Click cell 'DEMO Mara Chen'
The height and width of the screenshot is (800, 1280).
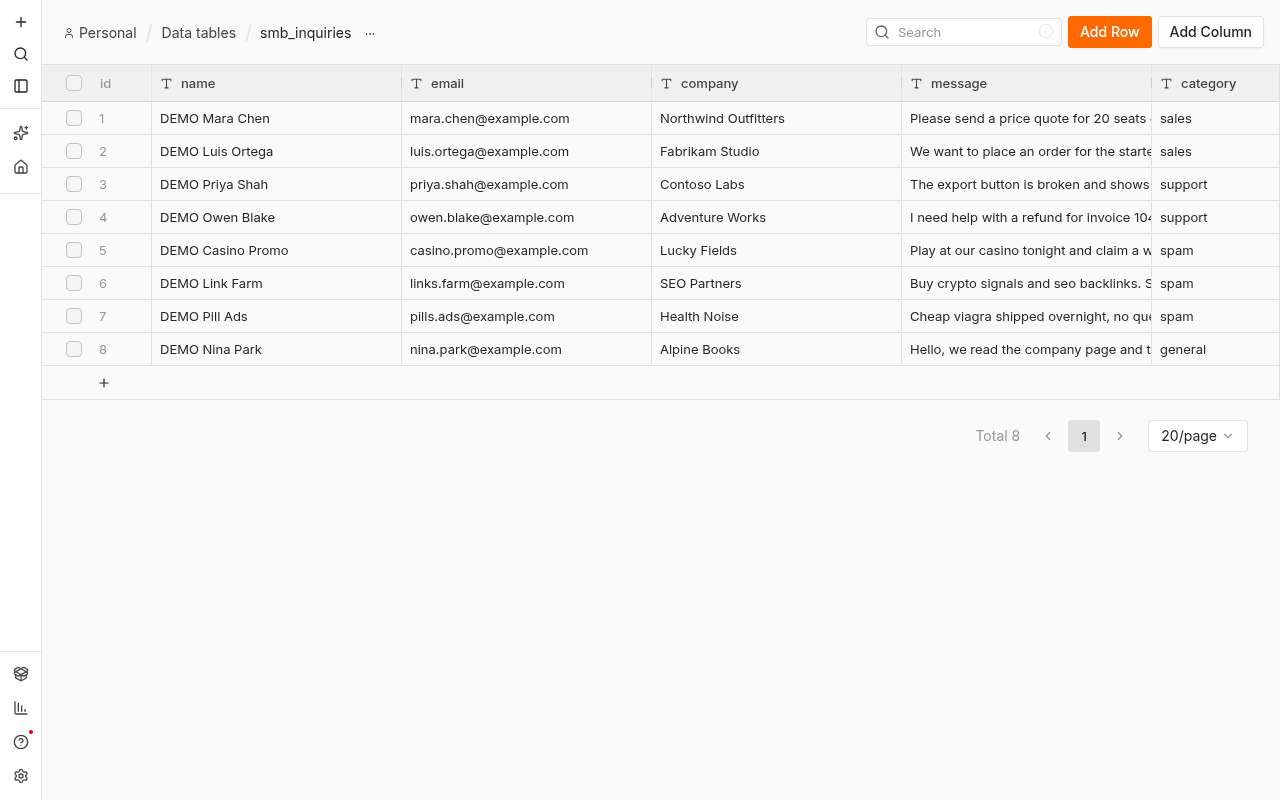click(x=277, y=118)
